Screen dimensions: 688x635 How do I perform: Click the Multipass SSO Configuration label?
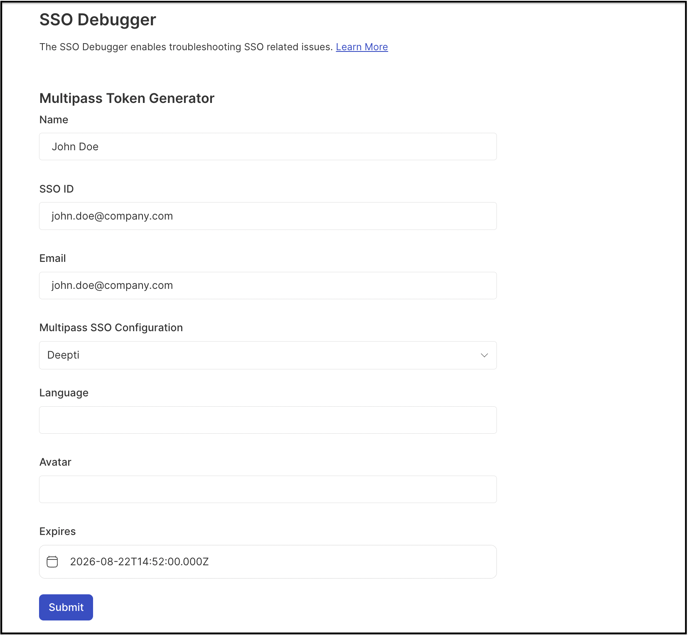pyautogui.click(x=111, y=328)
